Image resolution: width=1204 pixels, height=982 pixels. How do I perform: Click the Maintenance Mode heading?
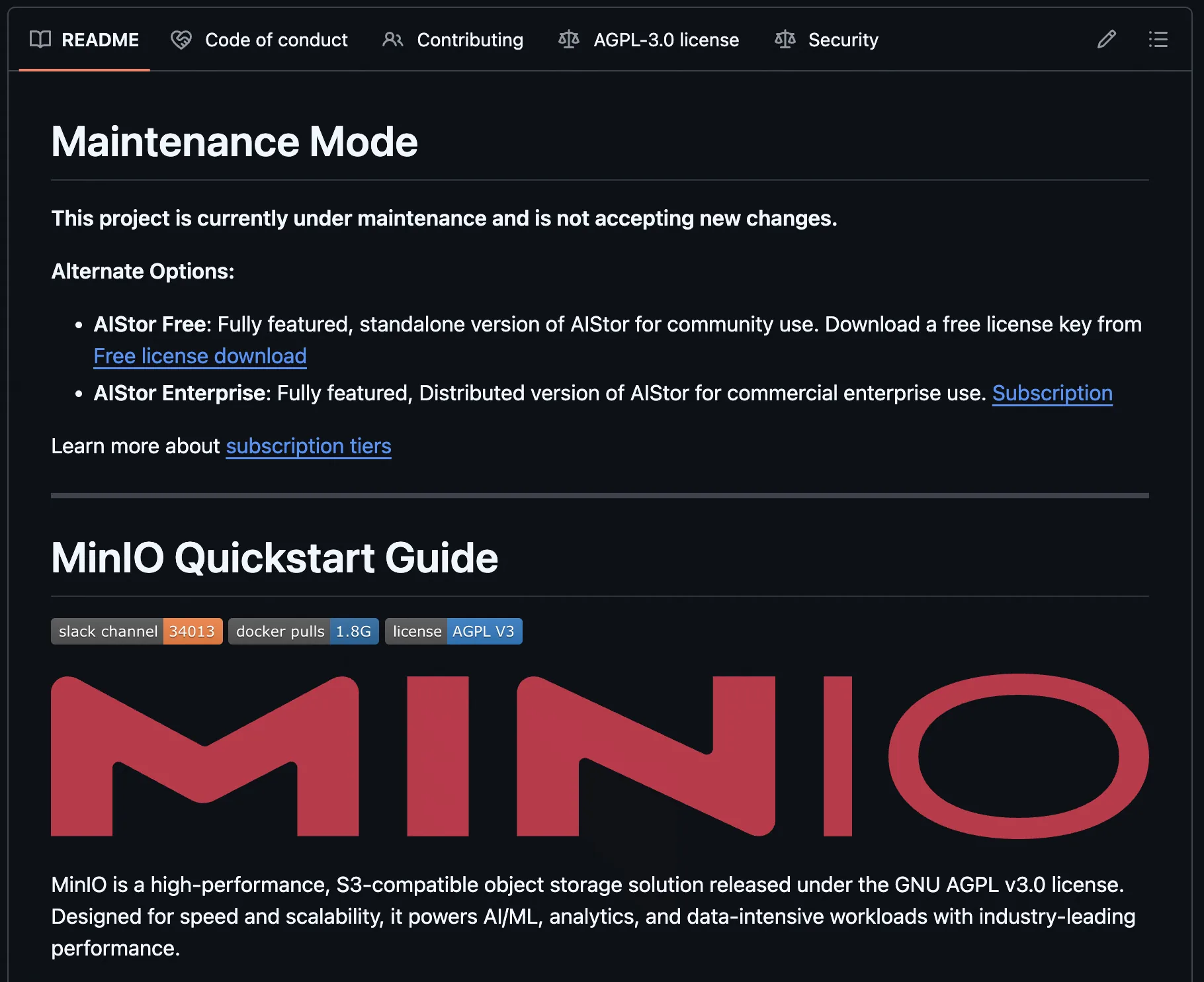(x=234, y=140)
